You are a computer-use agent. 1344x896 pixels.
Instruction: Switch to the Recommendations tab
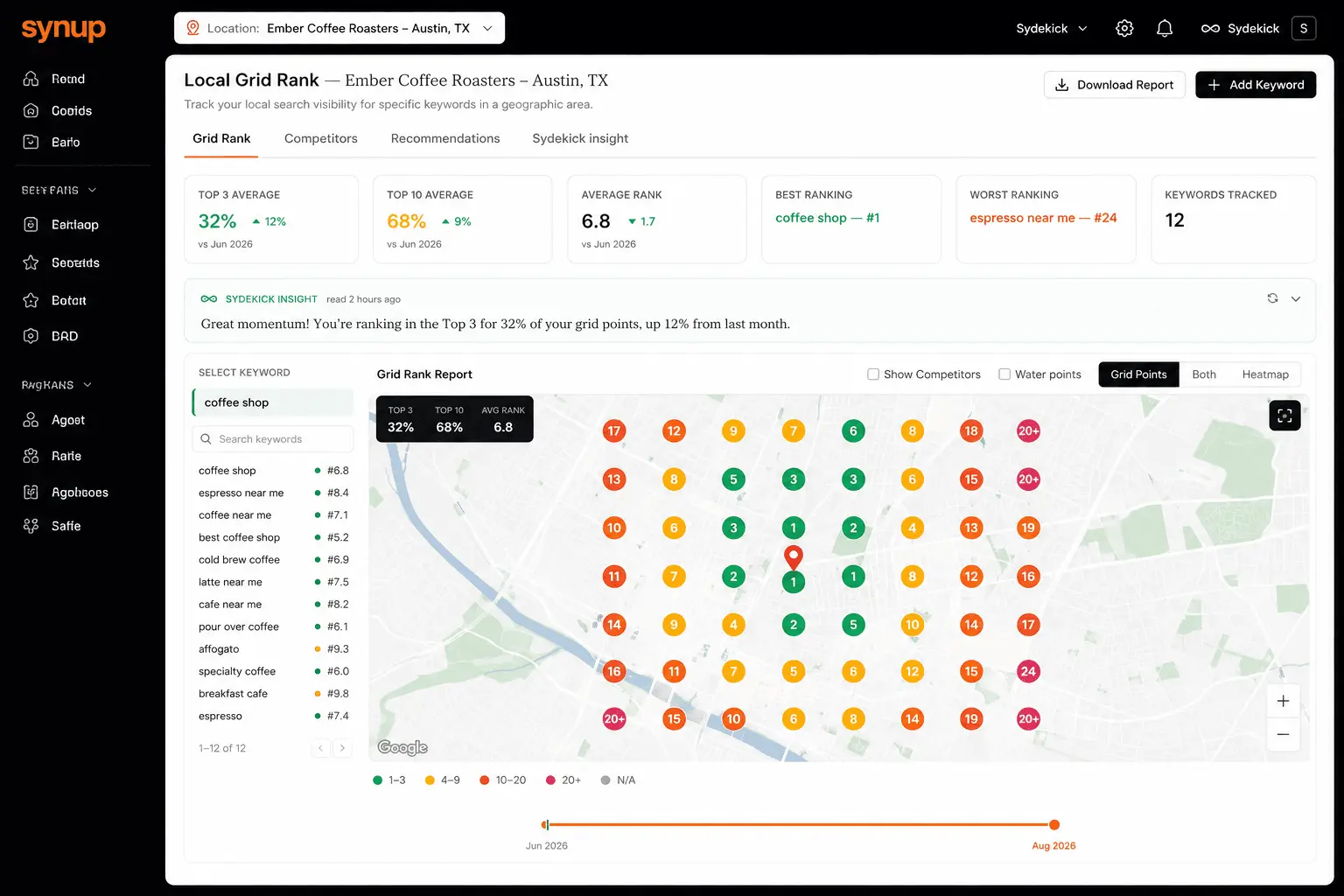(445, 138)
